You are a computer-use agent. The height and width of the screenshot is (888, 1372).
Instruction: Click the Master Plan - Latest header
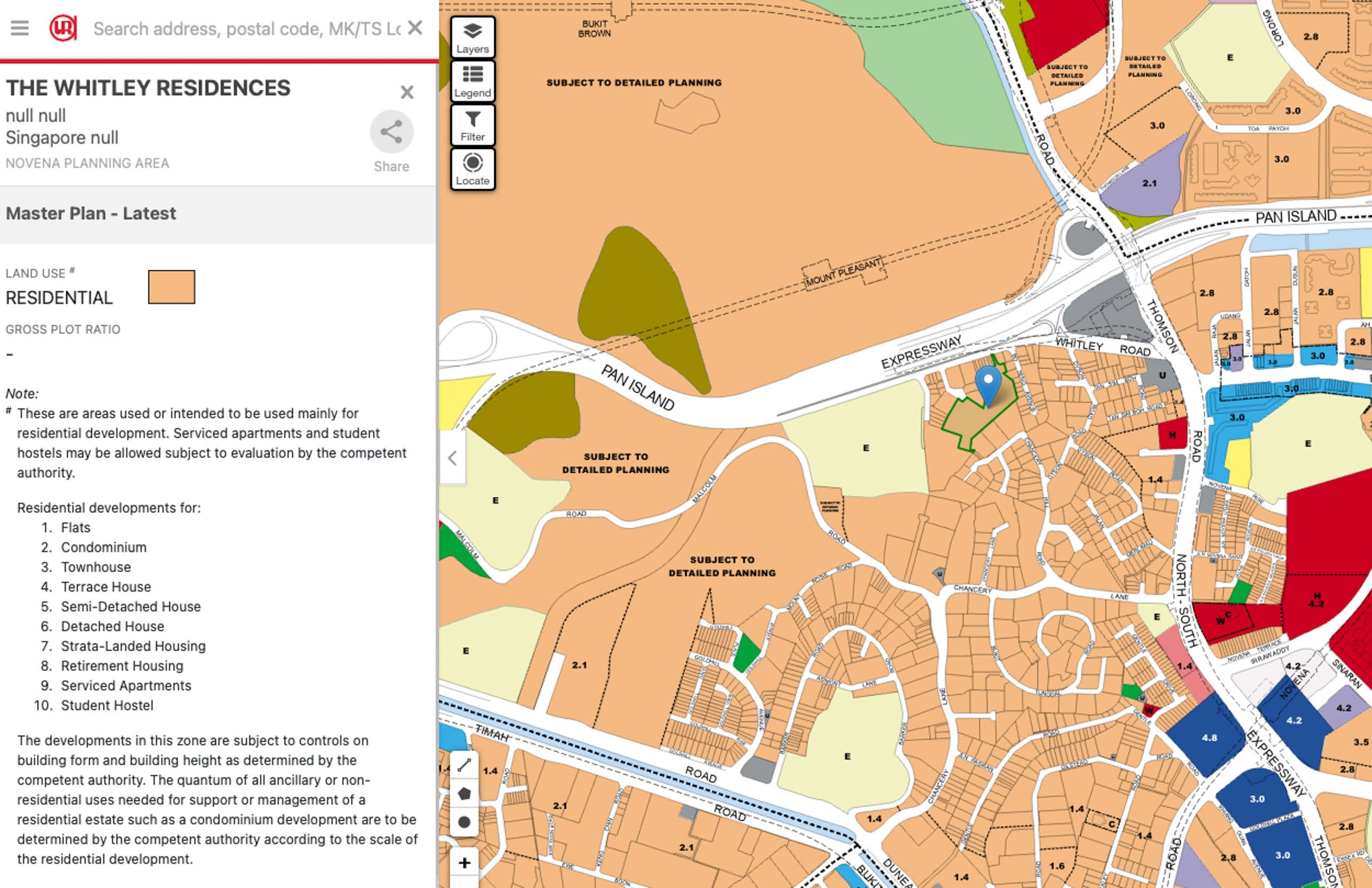pyautogui.click(x=91, y=213)
